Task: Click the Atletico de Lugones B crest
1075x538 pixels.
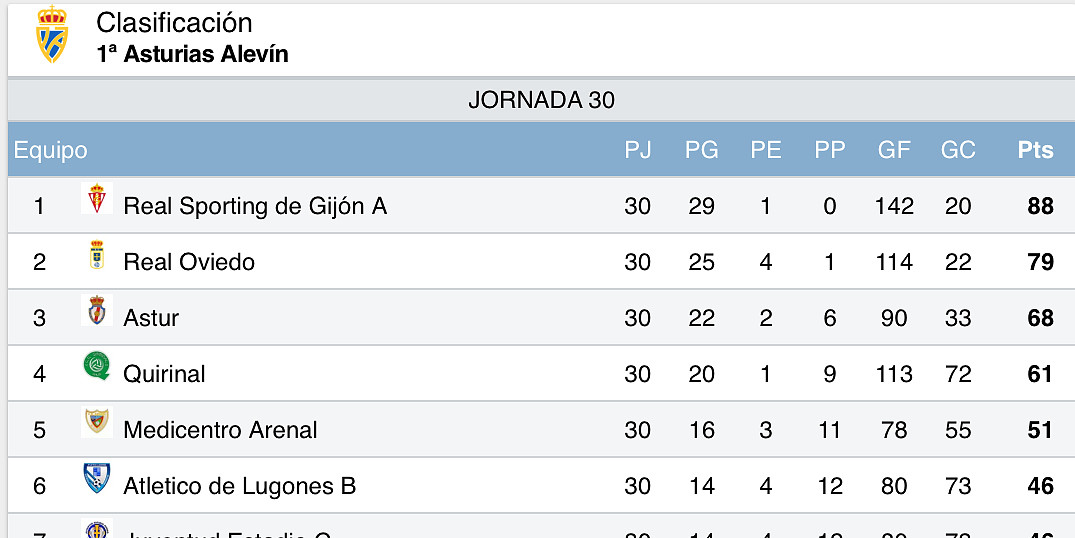Action: (x=97, y=478)
